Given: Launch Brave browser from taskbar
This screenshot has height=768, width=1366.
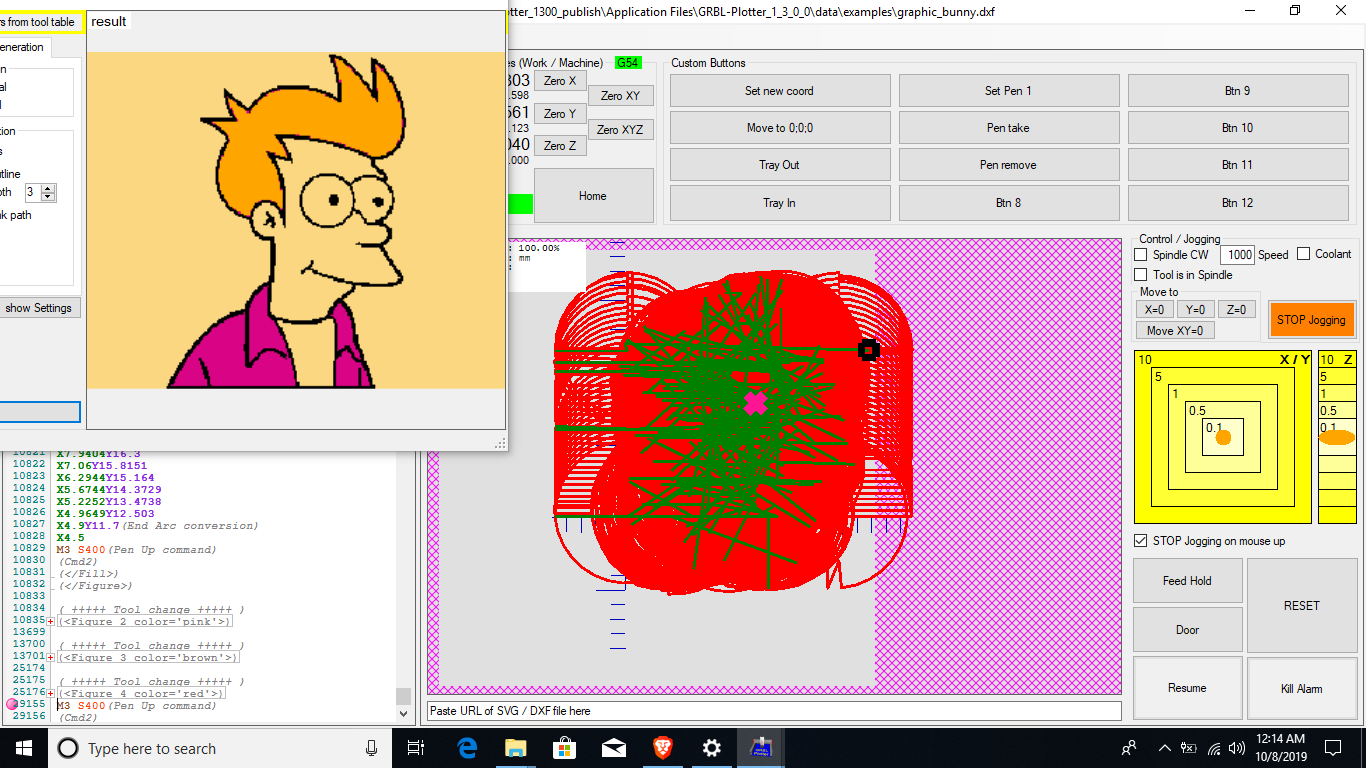Looking at the screenshot, I should click(x=663, y=748).
